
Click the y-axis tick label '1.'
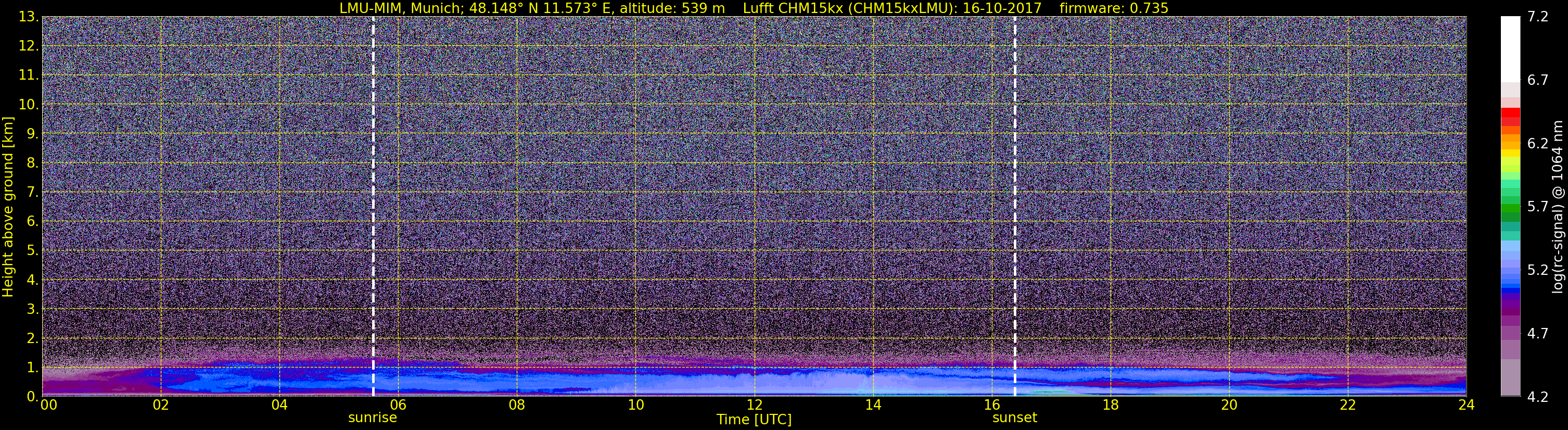[32, 367]
